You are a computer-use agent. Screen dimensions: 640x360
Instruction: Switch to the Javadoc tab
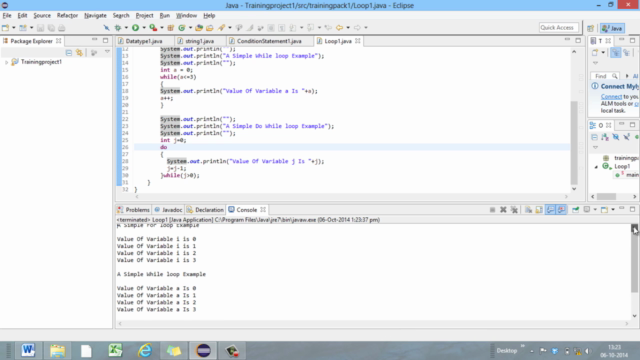168,210
